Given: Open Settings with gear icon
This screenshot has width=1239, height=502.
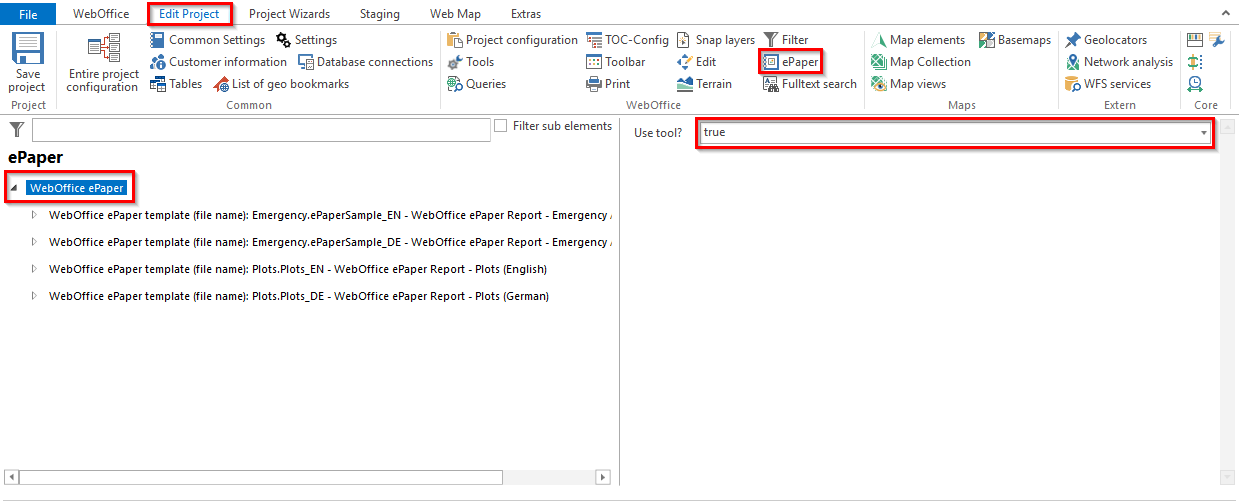Looking at the screenshot, I should tap(307, 40).
